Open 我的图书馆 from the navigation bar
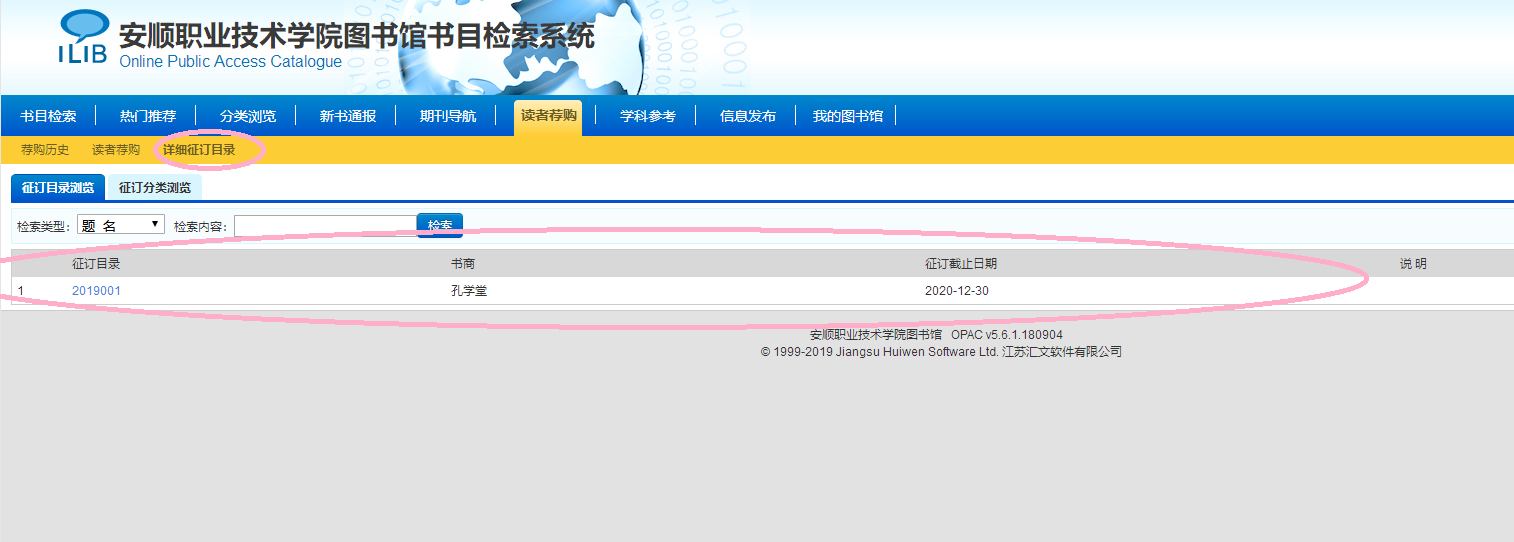Screen dimensions: 1514x542 point(848,116)
